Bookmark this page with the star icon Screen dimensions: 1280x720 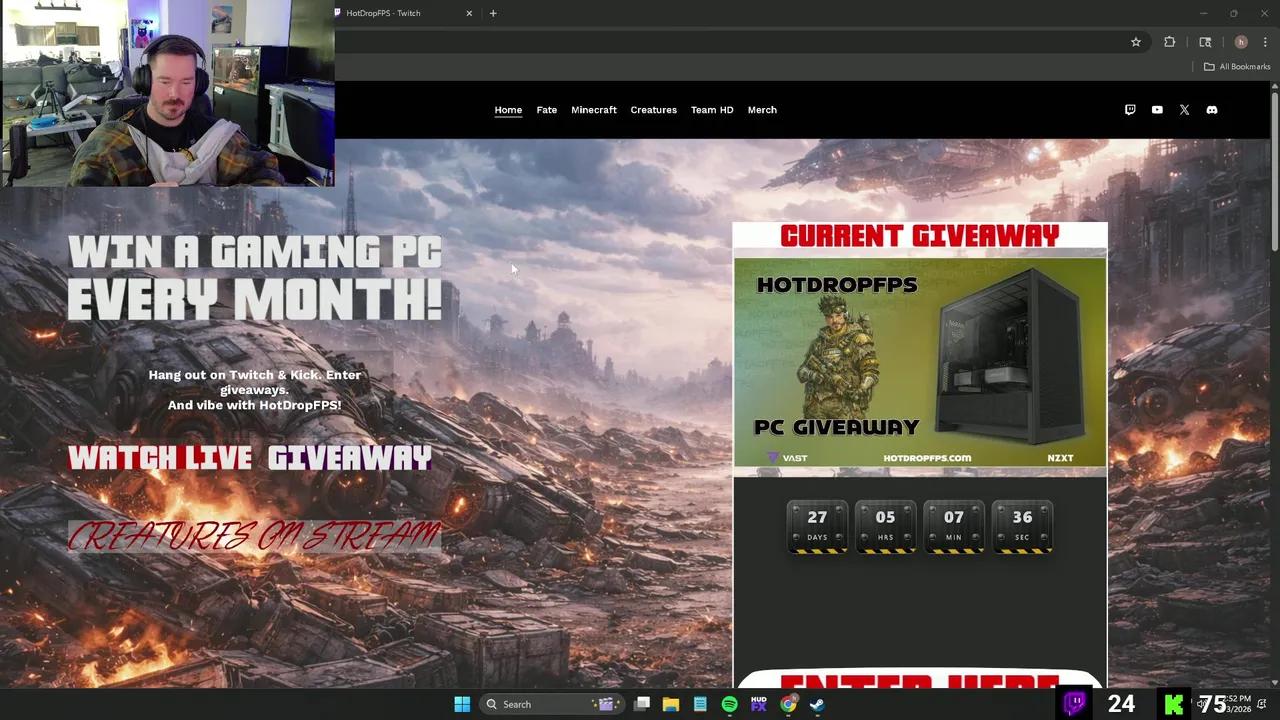1136,42
